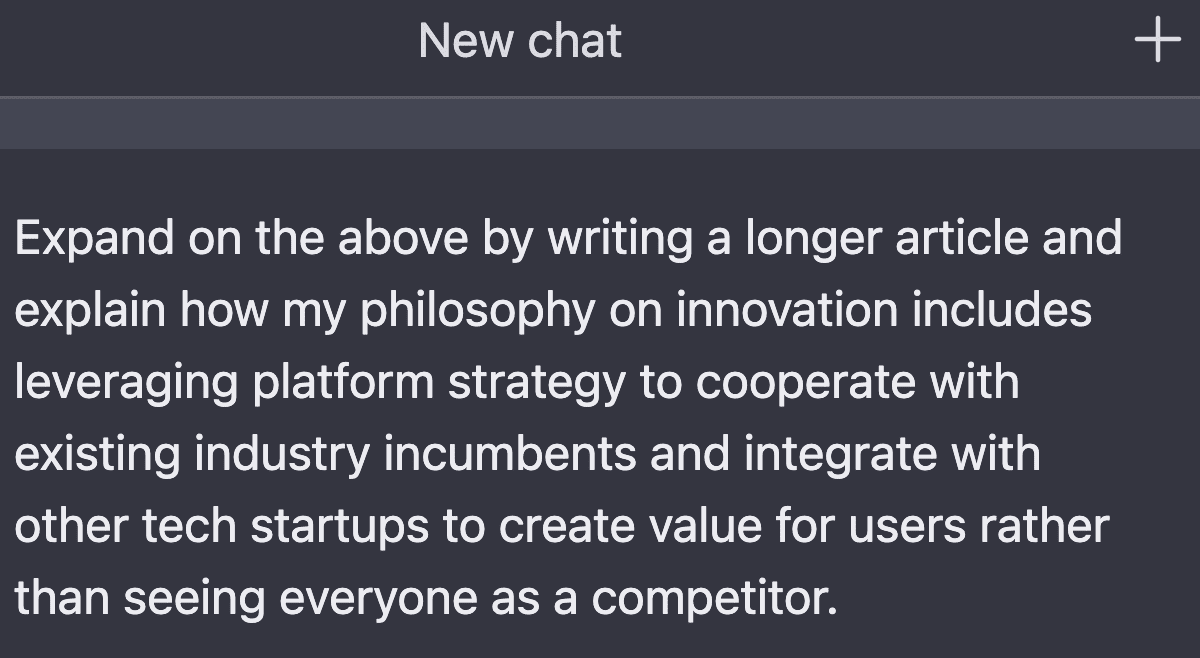Click the word philosophy in the prompt
The image size is (1200, 658).
pyautogui.click(x=477, y=311)
